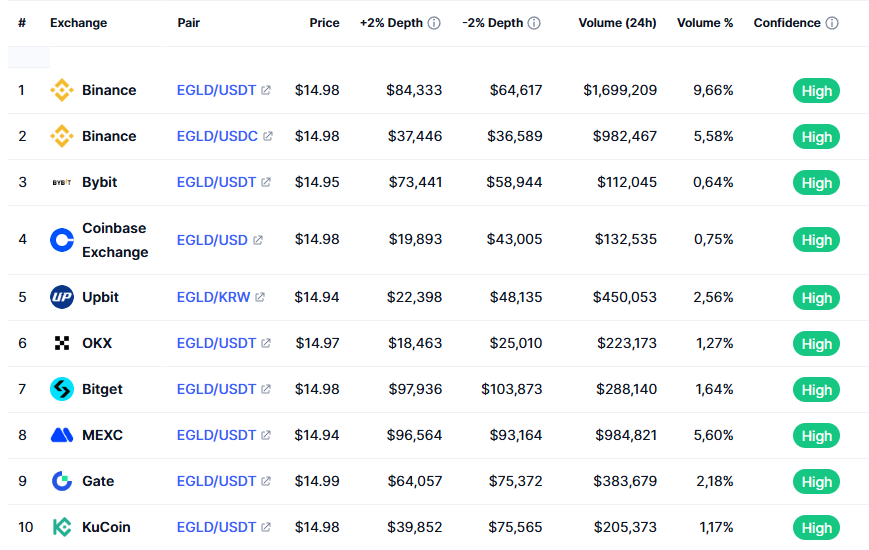Sort table by Volume (24h) header
The width and height of the screenshot is (869, 550).
tap(617, 23)
